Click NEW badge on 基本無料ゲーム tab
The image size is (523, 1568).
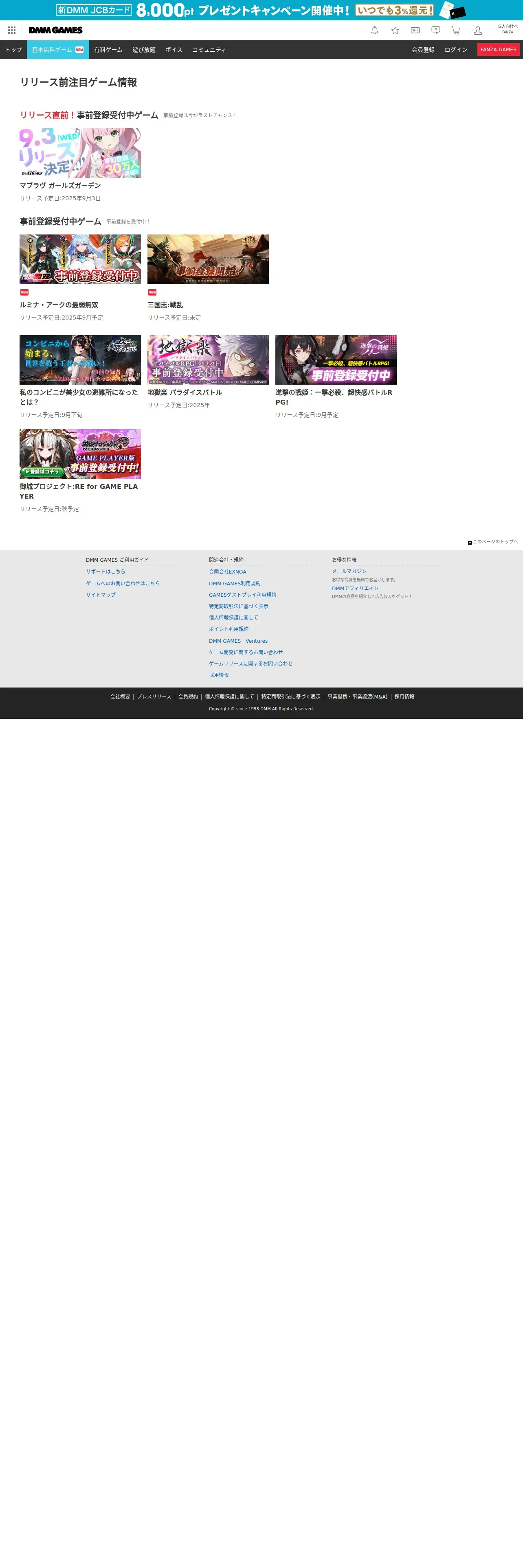coord(79,50)
